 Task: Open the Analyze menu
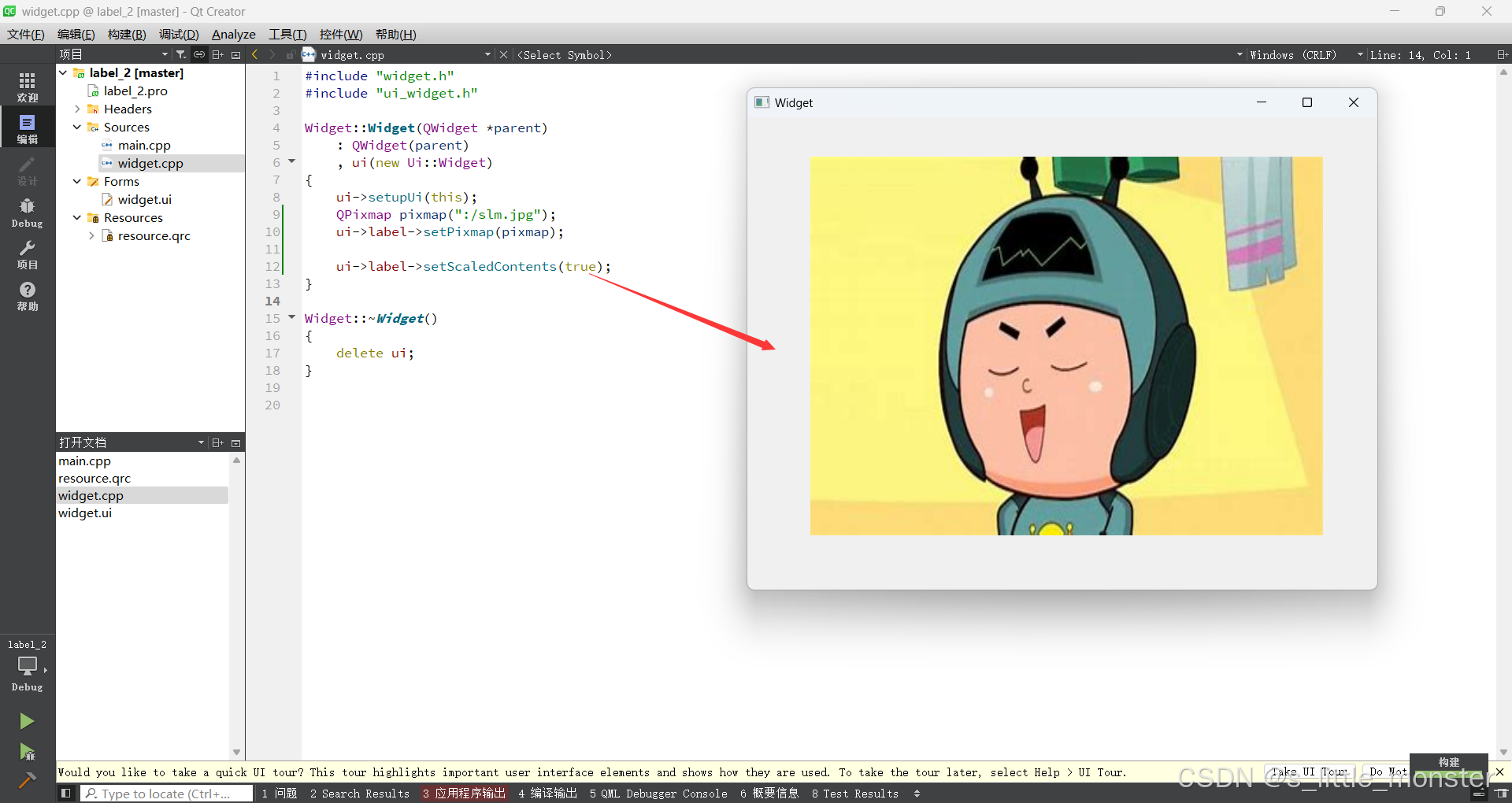coord(234,34)
